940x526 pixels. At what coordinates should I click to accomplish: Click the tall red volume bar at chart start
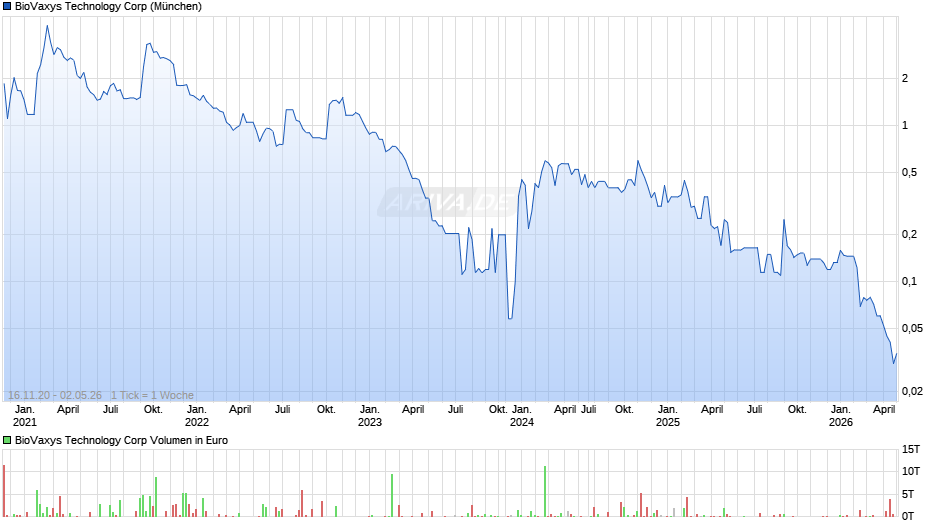(4, 491)
